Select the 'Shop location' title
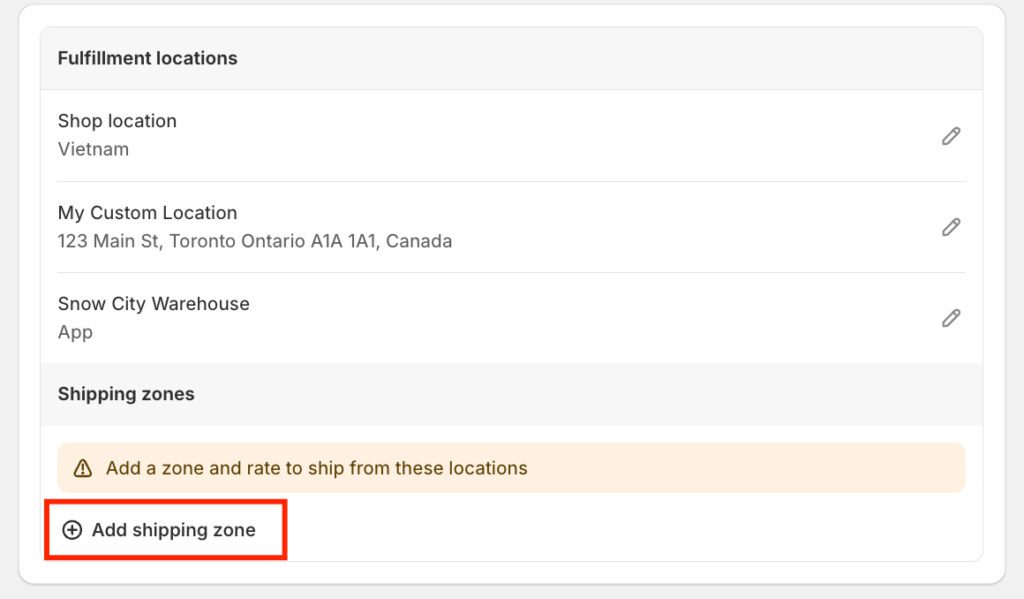Screen dimensions: 1024x599 tap(117, 121)
